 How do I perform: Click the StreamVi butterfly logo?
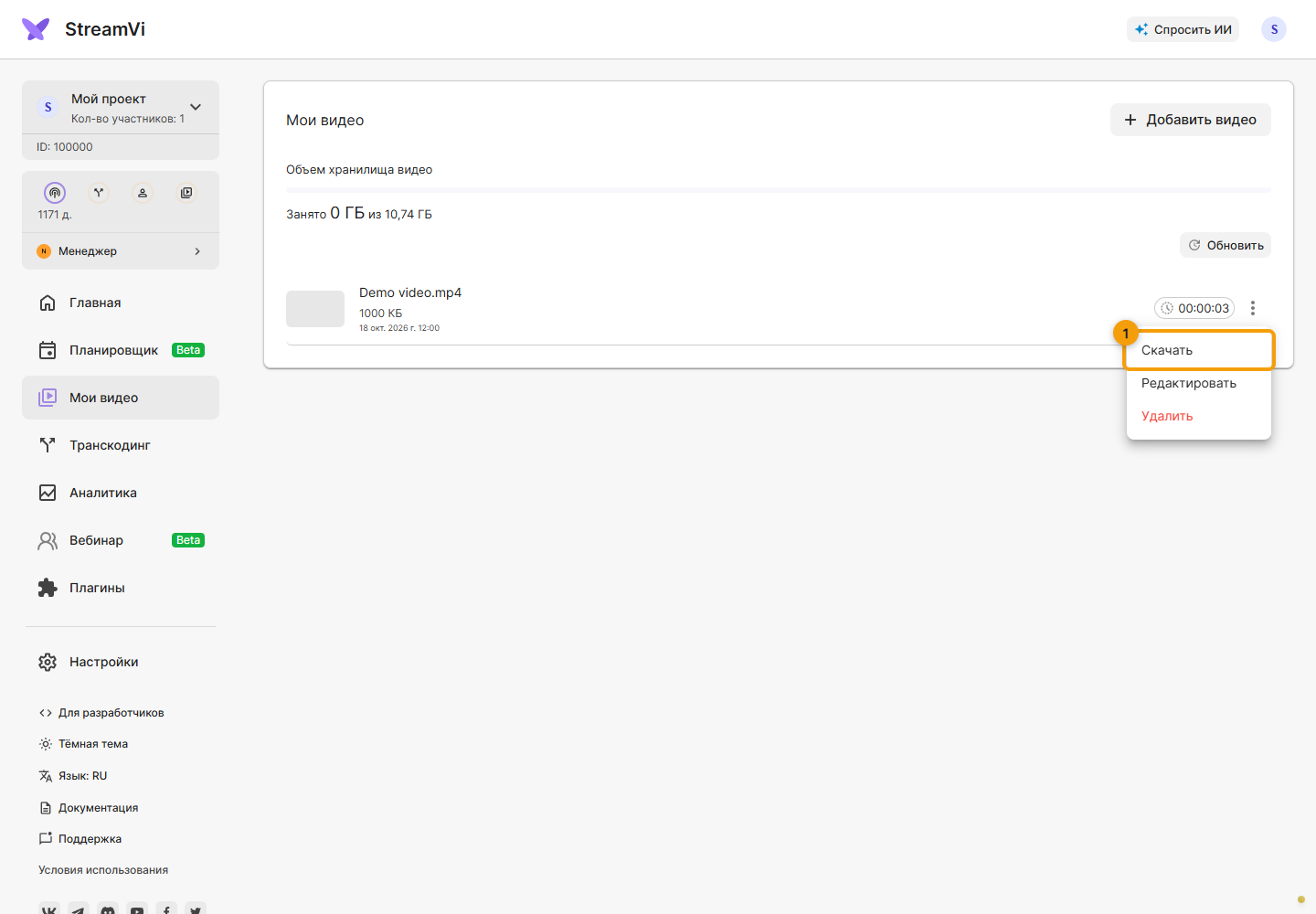click(x=36, y=29)
